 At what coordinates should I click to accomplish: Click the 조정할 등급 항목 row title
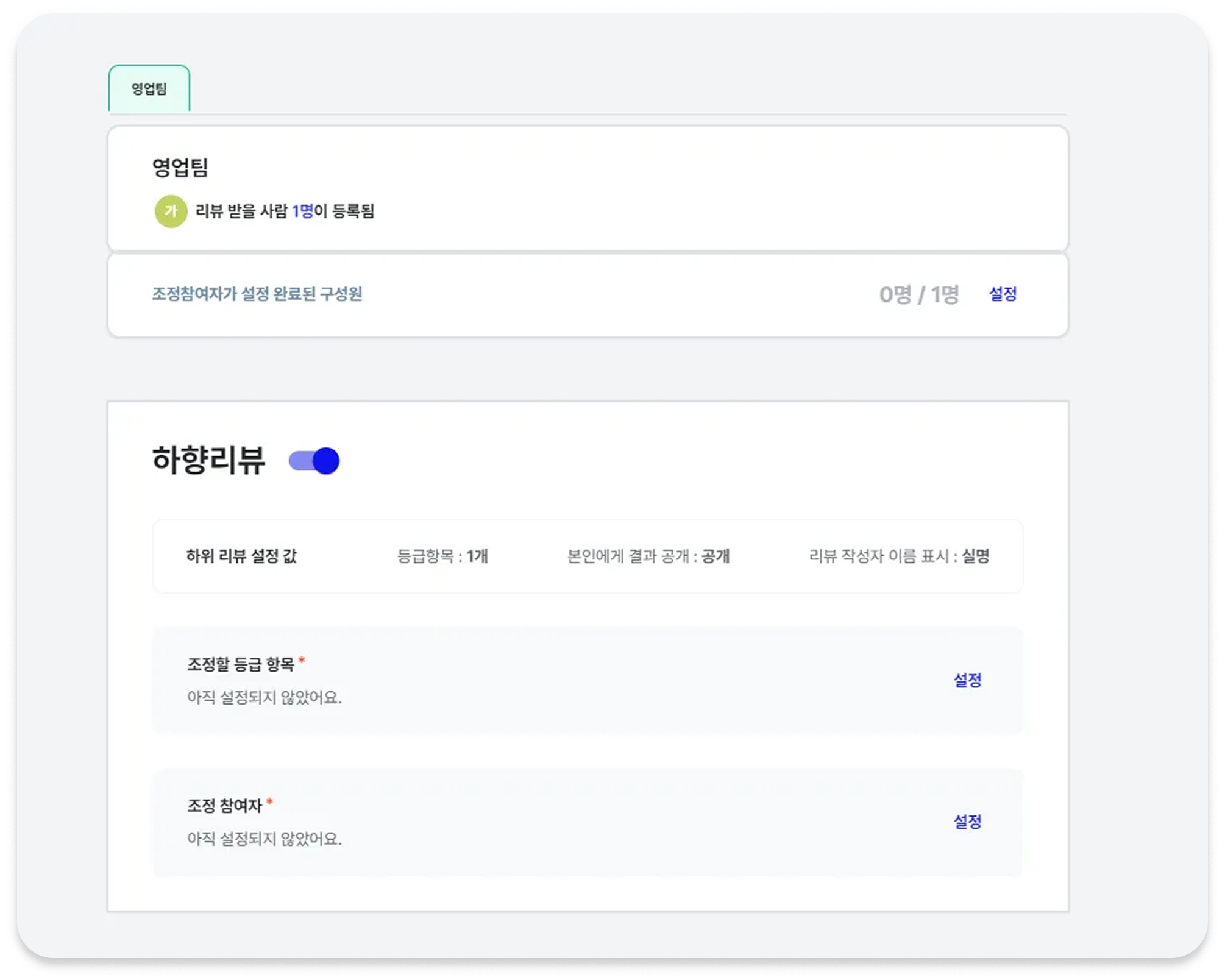[x=241, y=664]
